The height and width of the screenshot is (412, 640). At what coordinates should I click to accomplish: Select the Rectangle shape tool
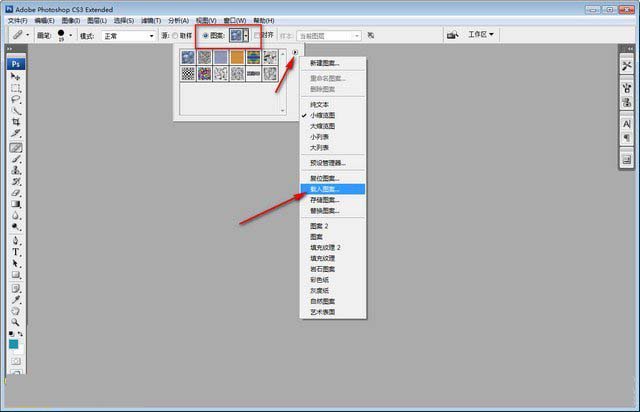click(x=16, y=275)
